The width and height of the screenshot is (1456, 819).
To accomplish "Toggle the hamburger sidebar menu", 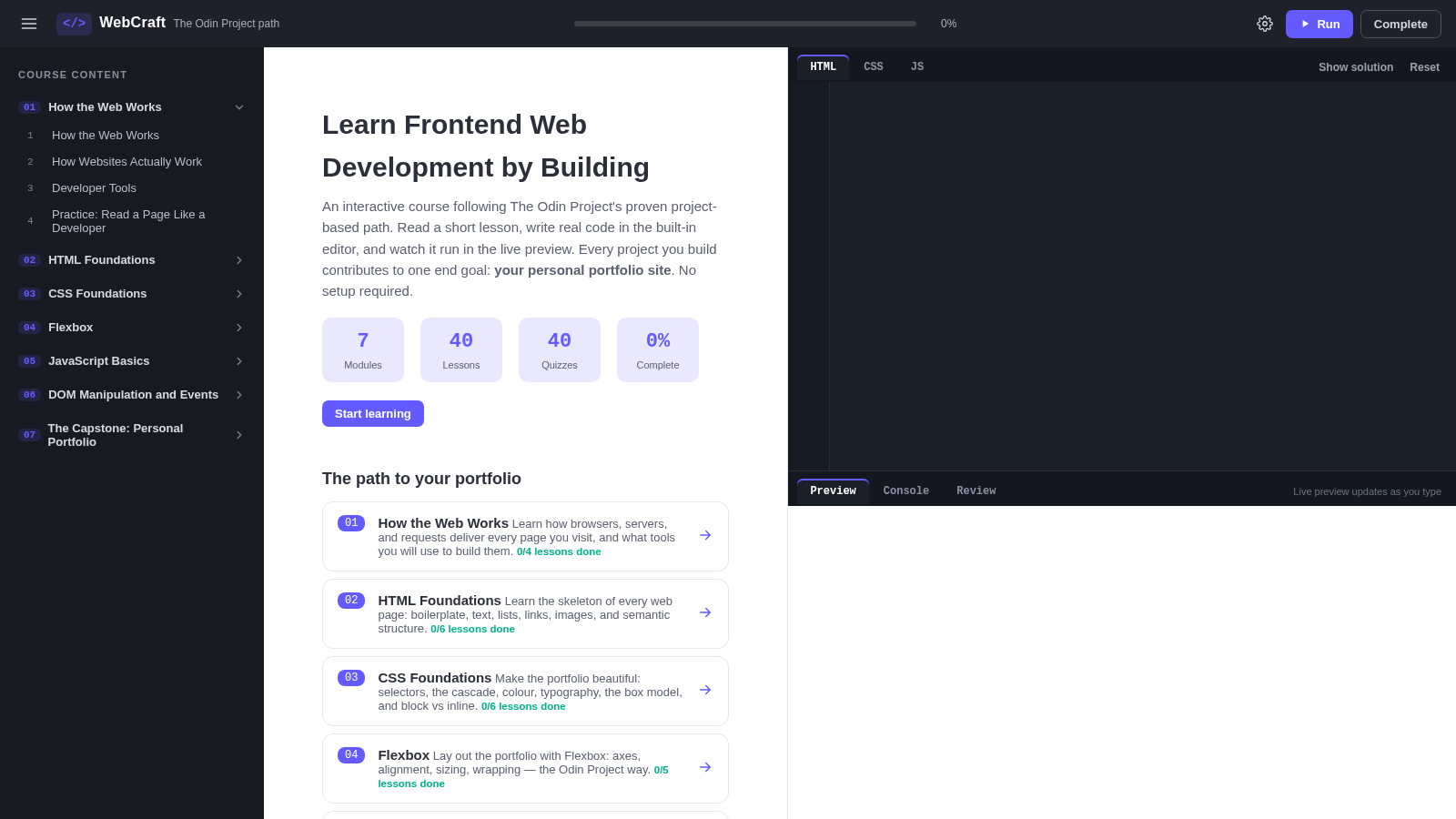I will [x=29, y=24].
